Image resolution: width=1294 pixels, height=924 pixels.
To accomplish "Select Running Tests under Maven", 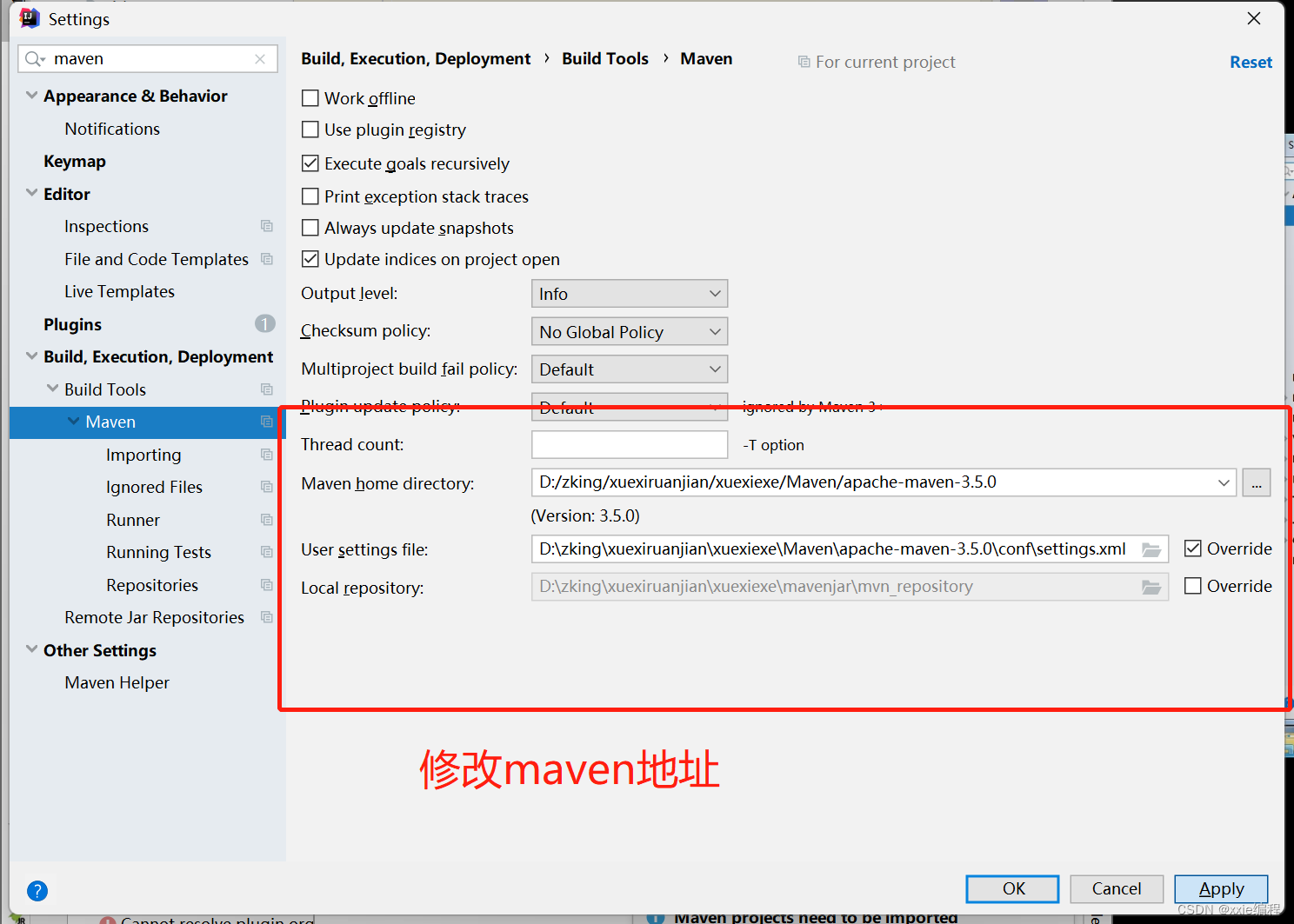I will coord(158,552).
